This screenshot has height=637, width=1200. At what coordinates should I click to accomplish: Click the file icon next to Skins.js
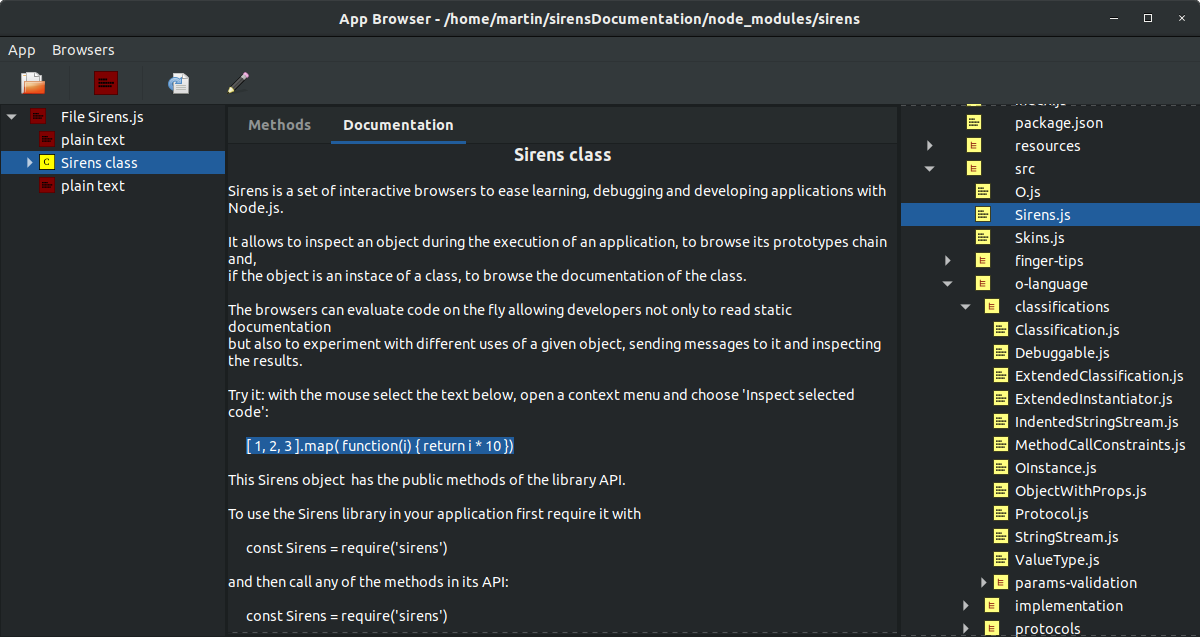tap(983, 238)
